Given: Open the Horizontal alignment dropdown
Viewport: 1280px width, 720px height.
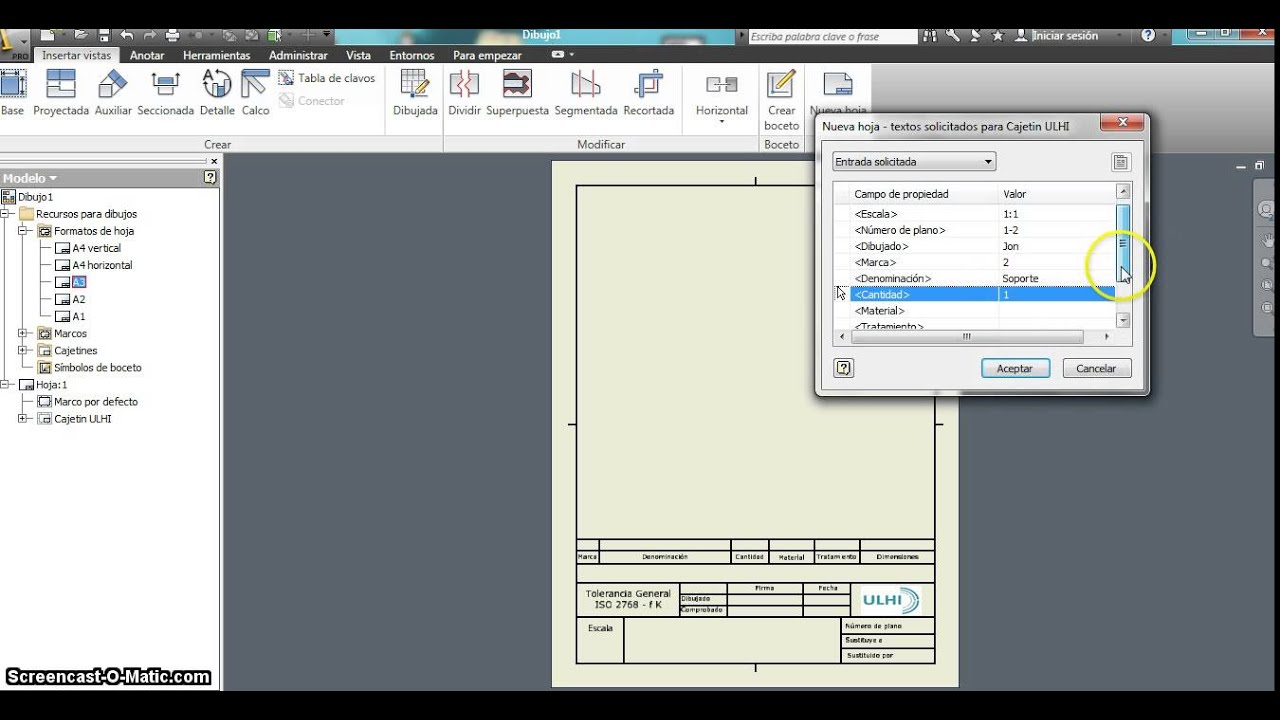Looking at the screenshot, I should [x=721, y=121].
